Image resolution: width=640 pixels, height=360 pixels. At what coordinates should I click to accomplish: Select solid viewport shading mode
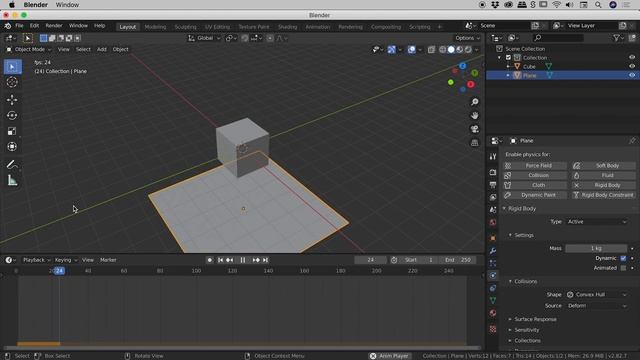pos(451,49)
